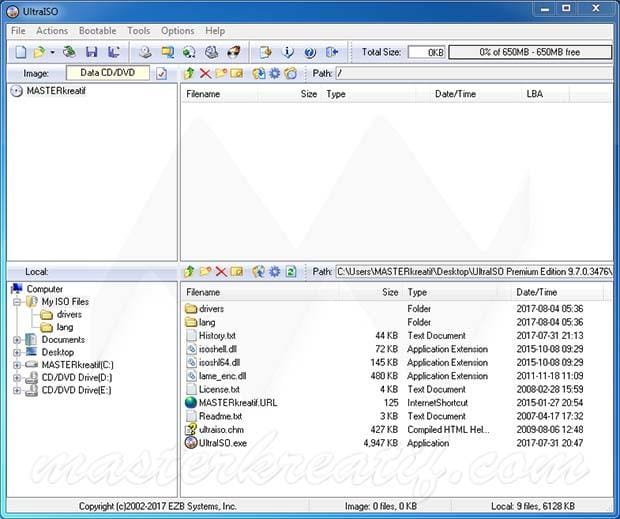620x519 pixels.
Task: Click the Extract icon in Image toolbar
Action: coord(259,73)
